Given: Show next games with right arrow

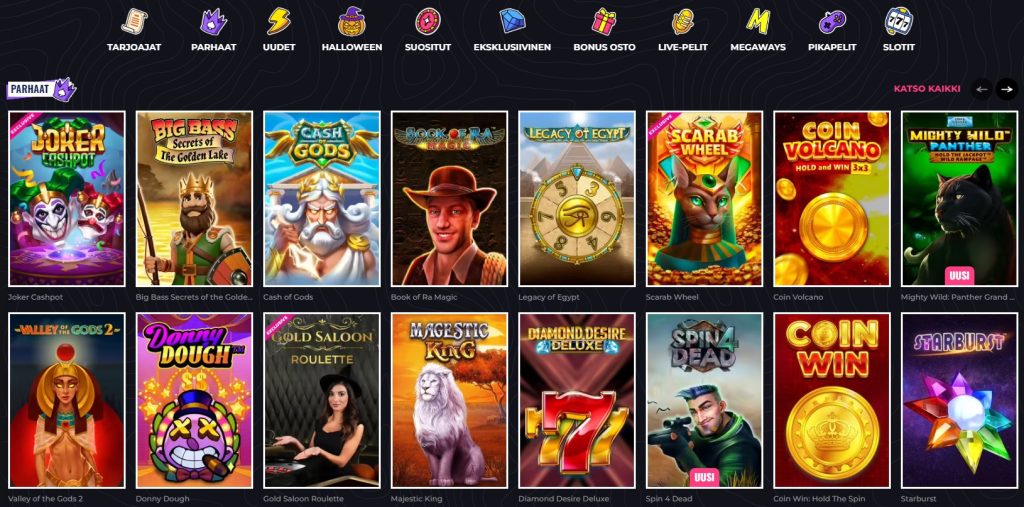Looking at the screenshot, I should [1006, 89].
